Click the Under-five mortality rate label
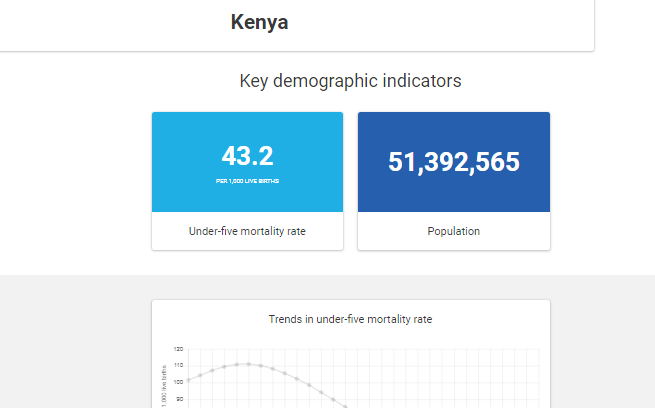Viewport: 655px width, 408px height. pos(247,231)
